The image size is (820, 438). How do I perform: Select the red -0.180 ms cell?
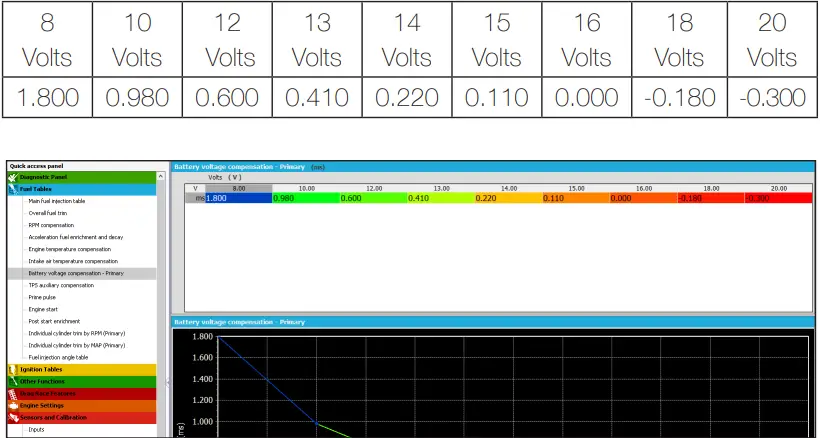tap(711, 199)
